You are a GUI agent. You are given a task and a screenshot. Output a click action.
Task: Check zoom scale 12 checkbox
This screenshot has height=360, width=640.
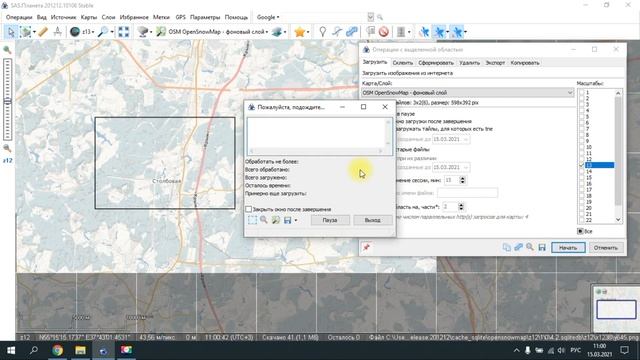click(582, 159)
